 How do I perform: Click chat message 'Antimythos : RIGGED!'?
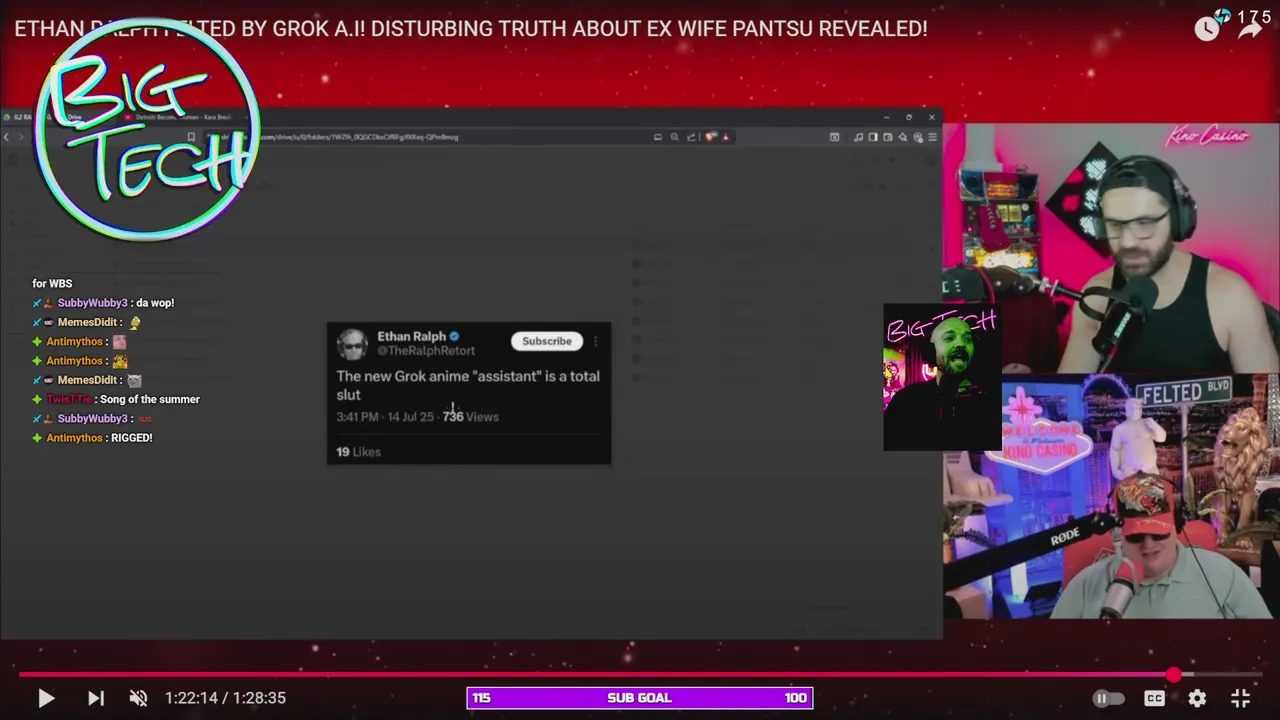click(92, 438)
